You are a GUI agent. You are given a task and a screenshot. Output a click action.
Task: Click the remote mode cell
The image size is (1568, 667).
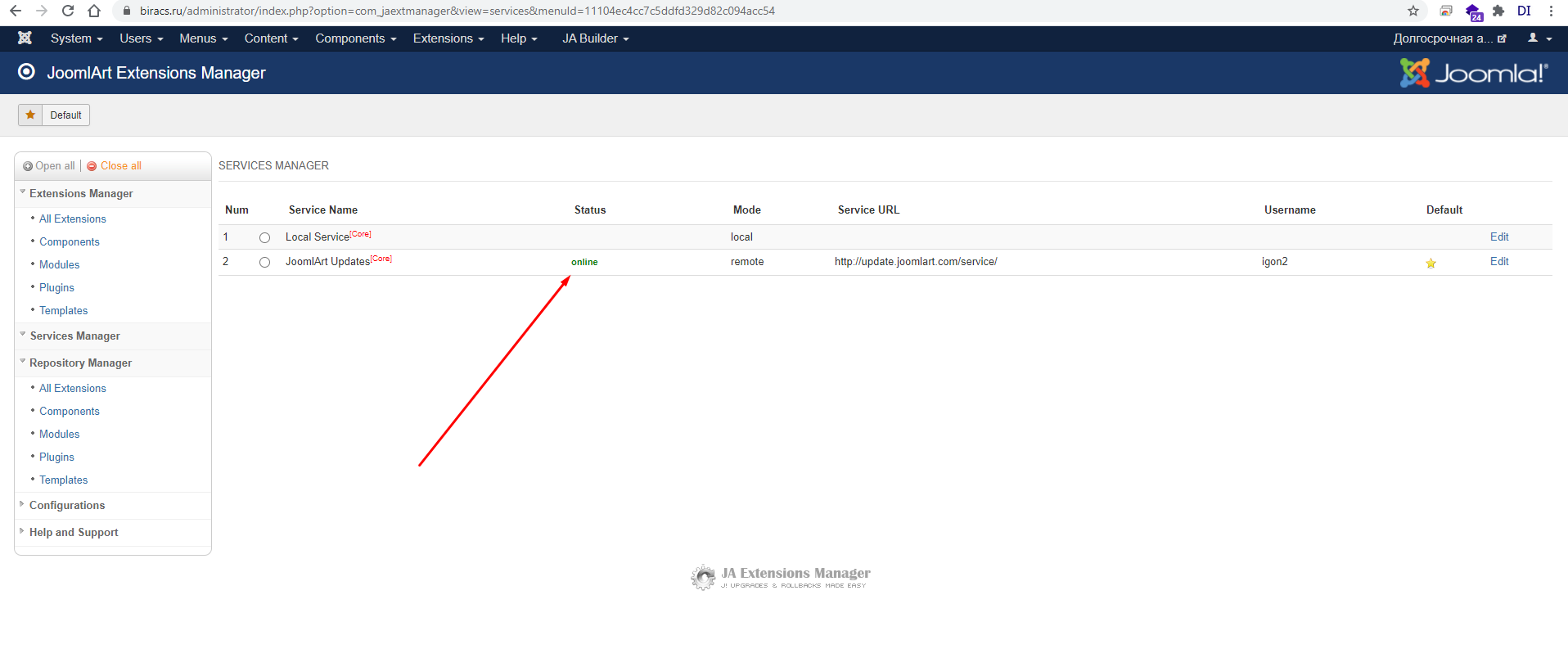[x=747, y=262]
